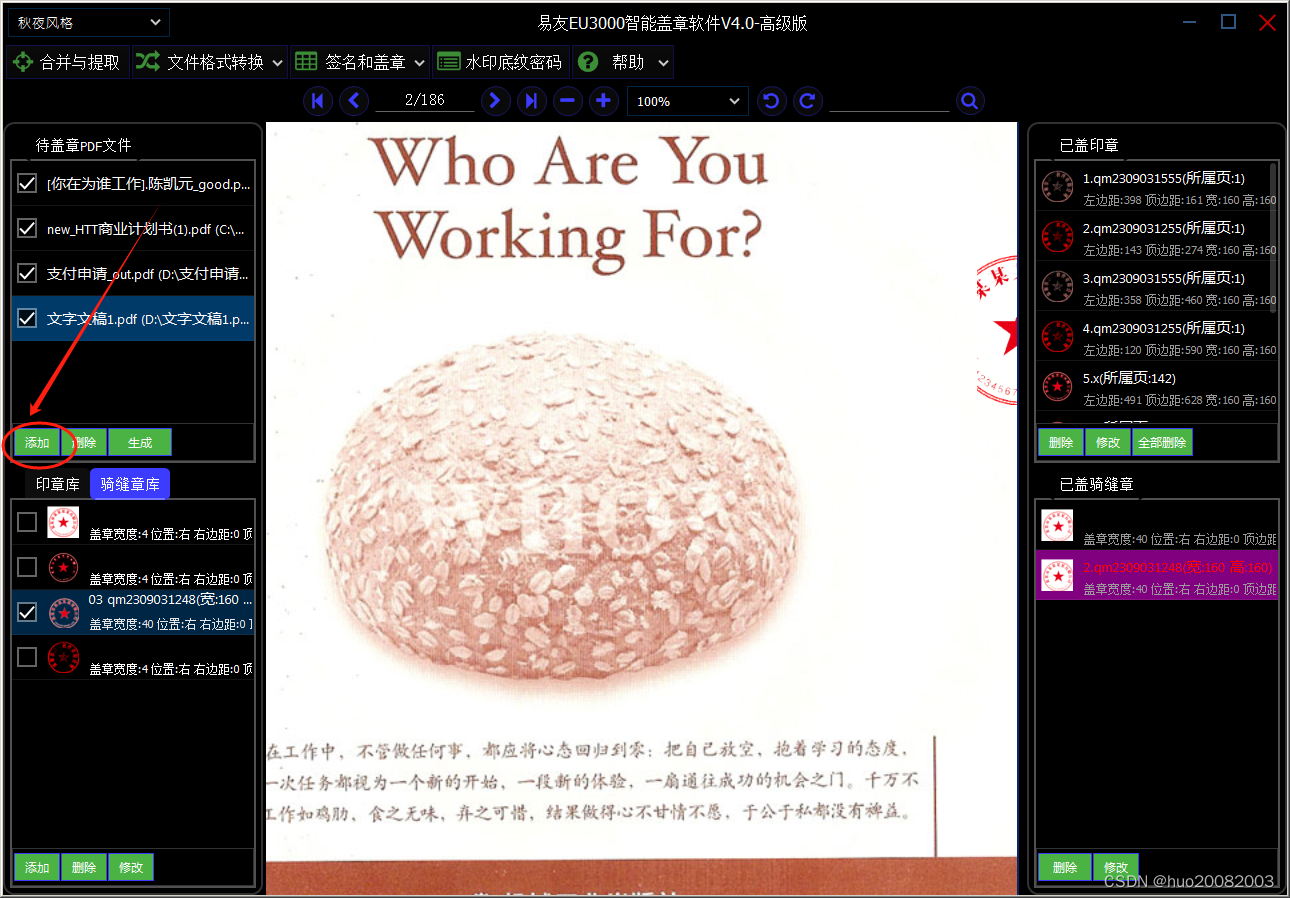Click 删除 under 已盖印章 list
The height and width of the screenshot is (898, 1290).
coord(1061,442)
